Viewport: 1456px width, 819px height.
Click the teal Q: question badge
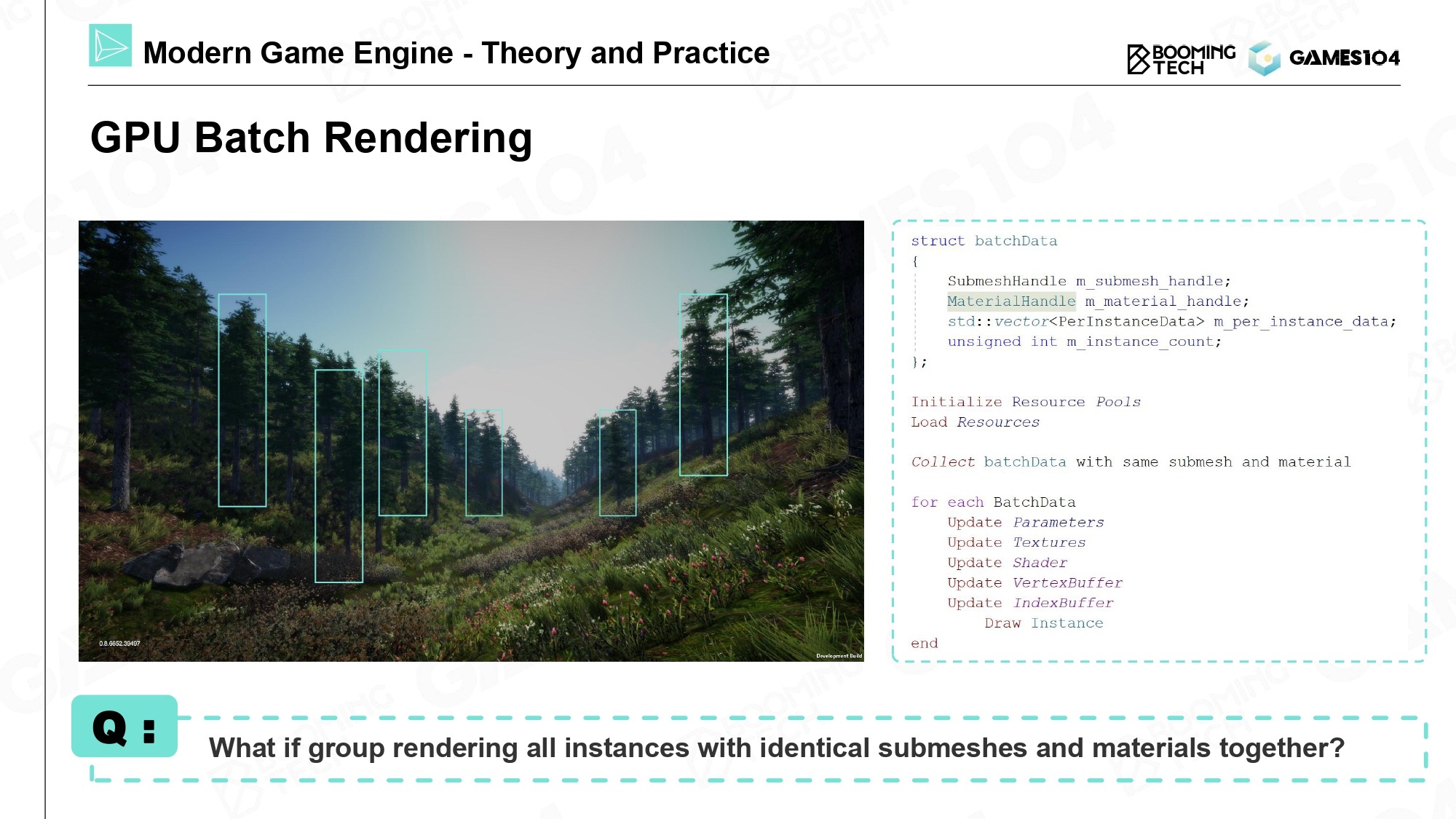124,727
